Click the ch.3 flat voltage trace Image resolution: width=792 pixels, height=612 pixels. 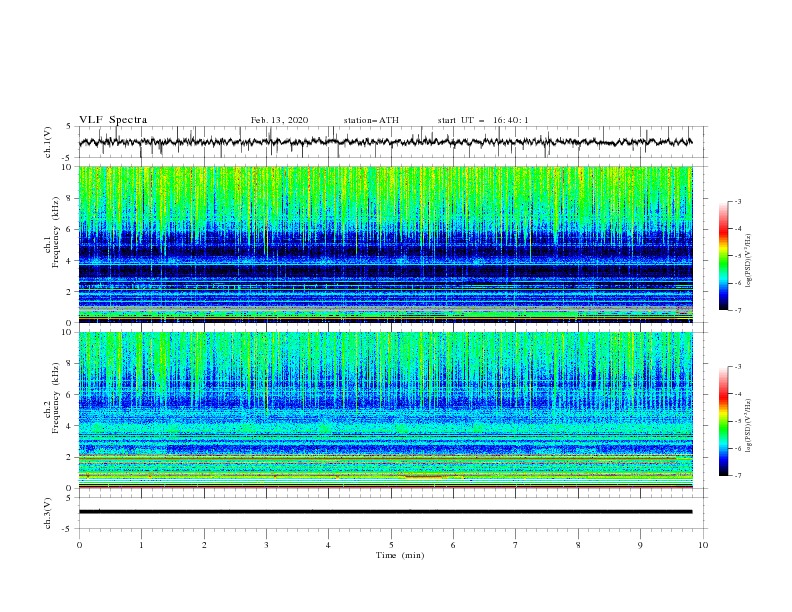click(385, 512)
